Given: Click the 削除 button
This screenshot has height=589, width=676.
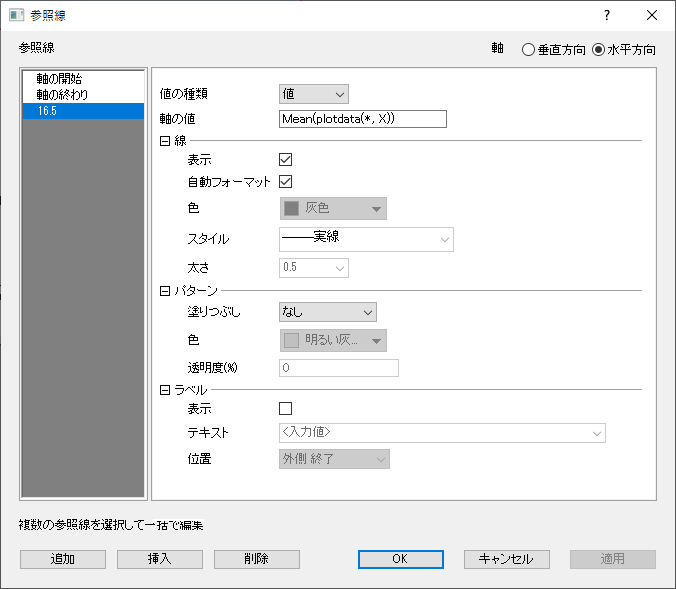Looking at the screenshot, I should coord(257,559).
